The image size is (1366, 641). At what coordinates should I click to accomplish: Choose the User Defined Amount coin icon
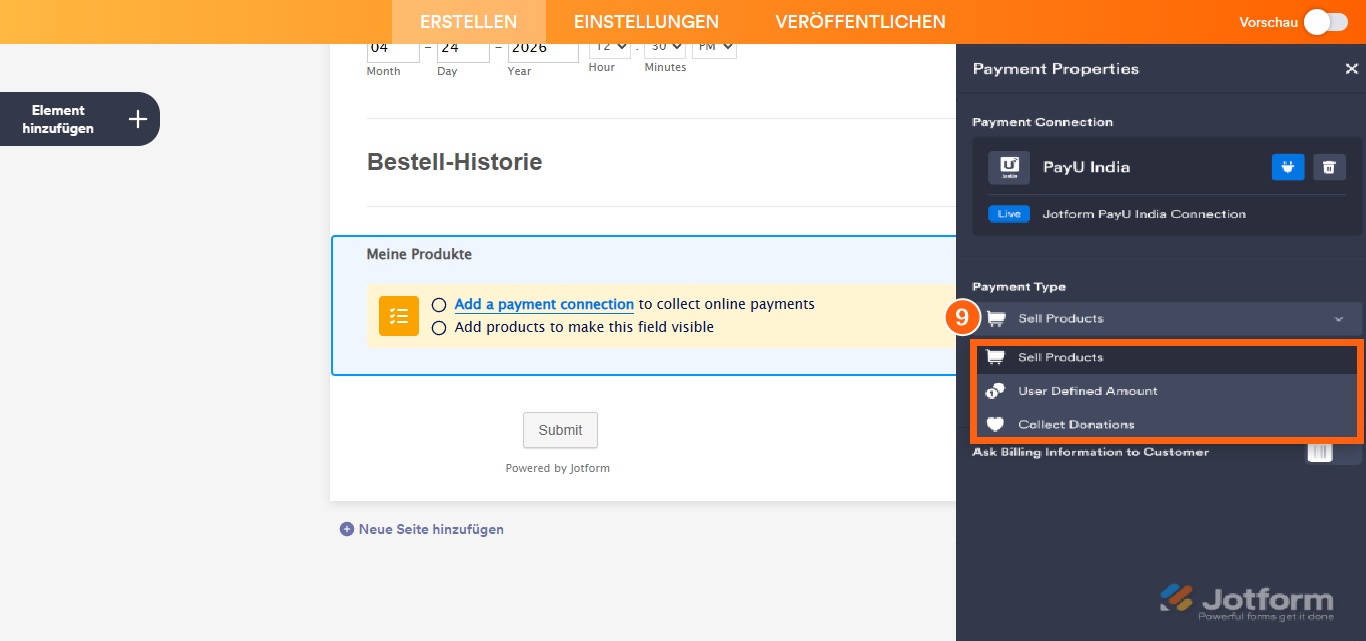tap(995, 390)
